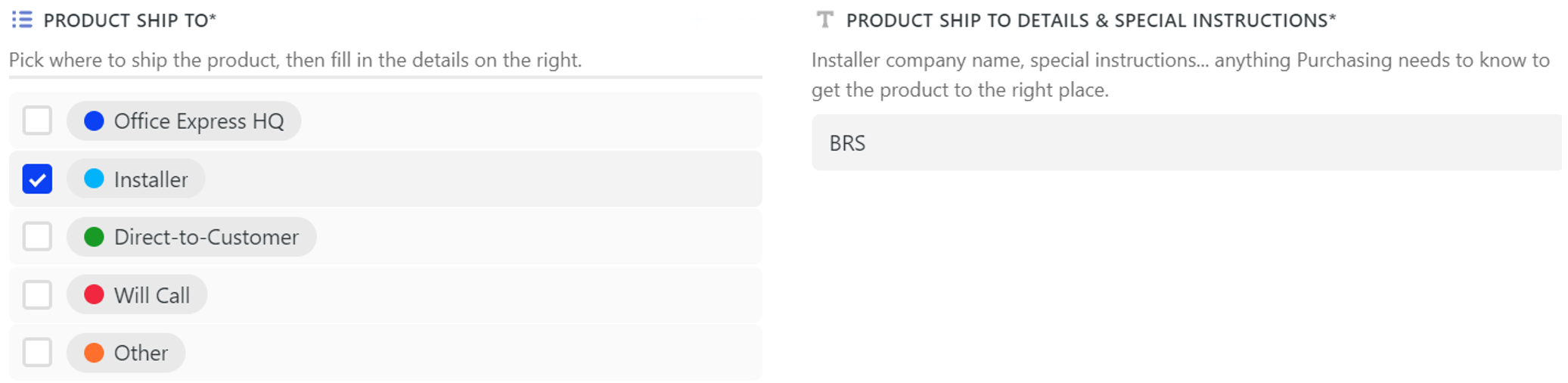The width and height of the screenshot is (1568, 383).
Task: Click the BRS special instructions text field
Action: [1187, 142]
